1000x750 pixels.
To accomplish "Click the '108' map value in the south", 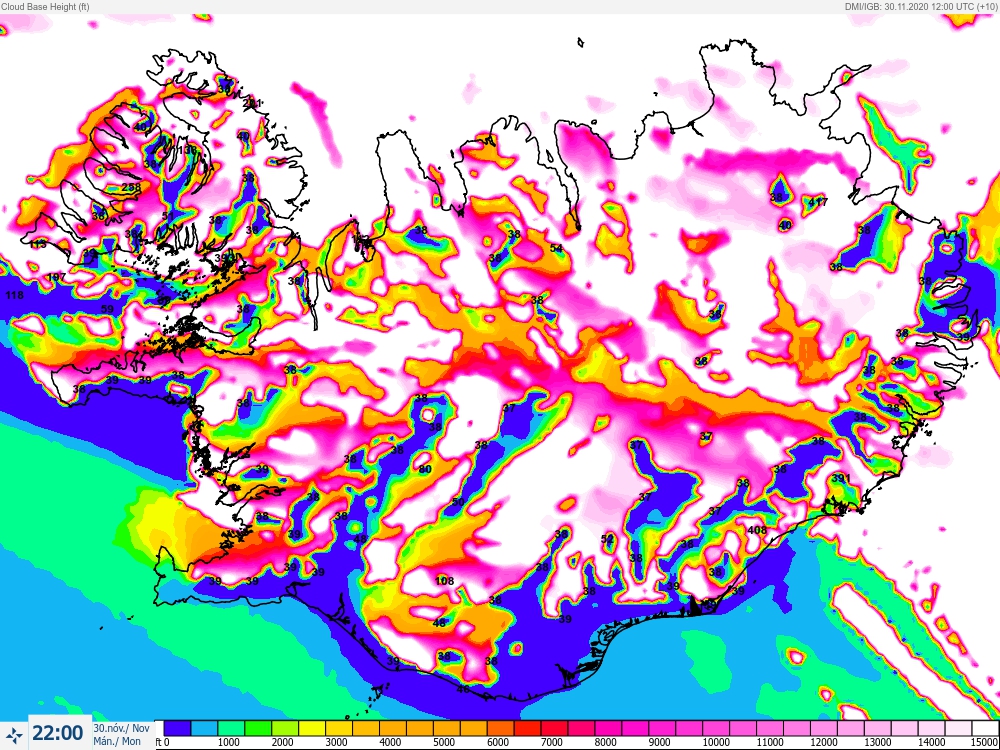I will pyautogui.click(x=444, y=581).
